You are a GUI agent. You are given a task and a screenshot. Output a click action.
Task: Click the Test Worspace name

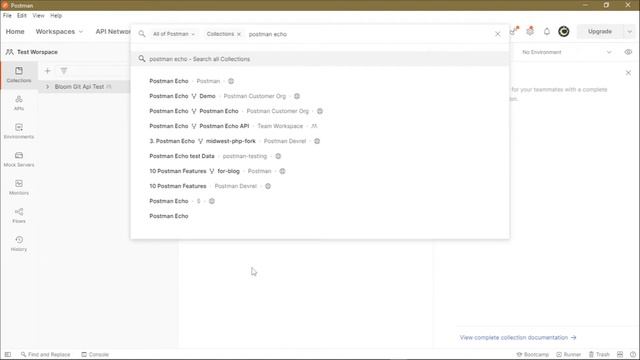[37, 52]
